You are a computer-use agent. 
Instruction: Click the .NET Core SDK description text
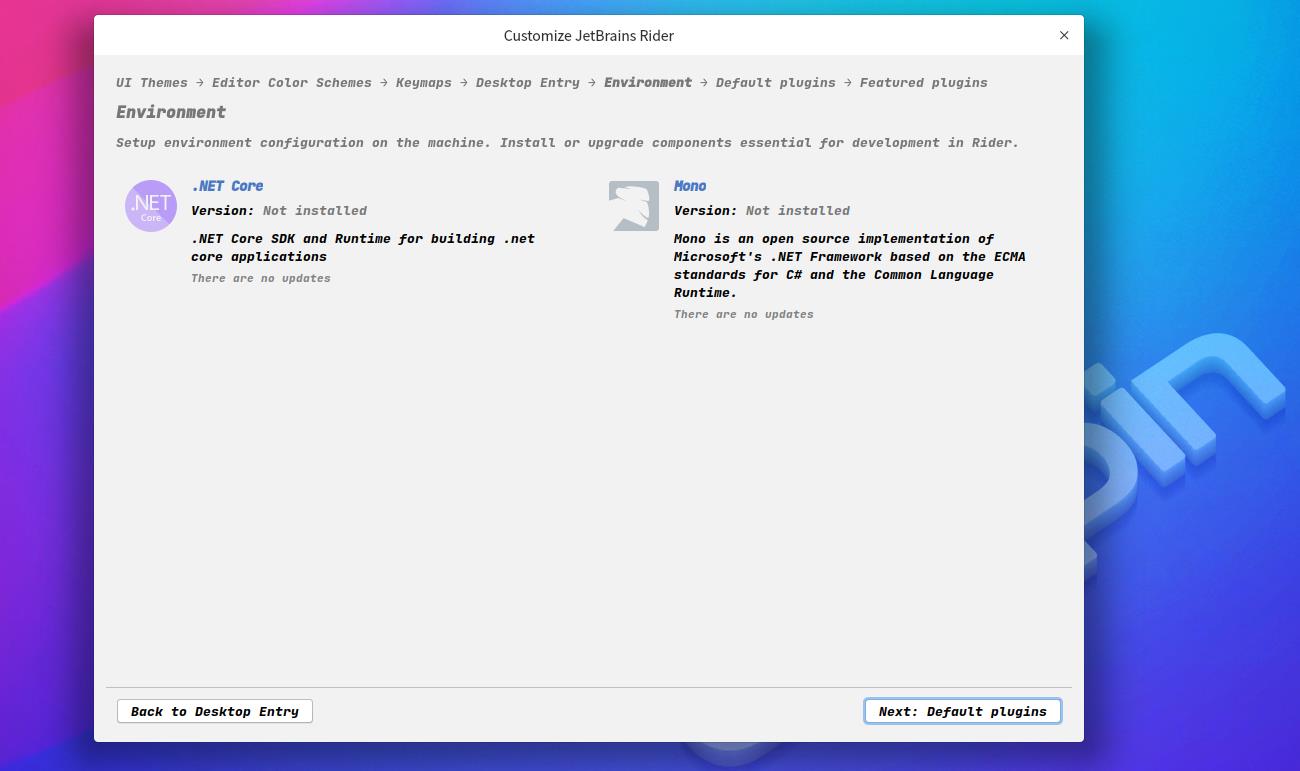pyautogui.click(x=363, y=247)
